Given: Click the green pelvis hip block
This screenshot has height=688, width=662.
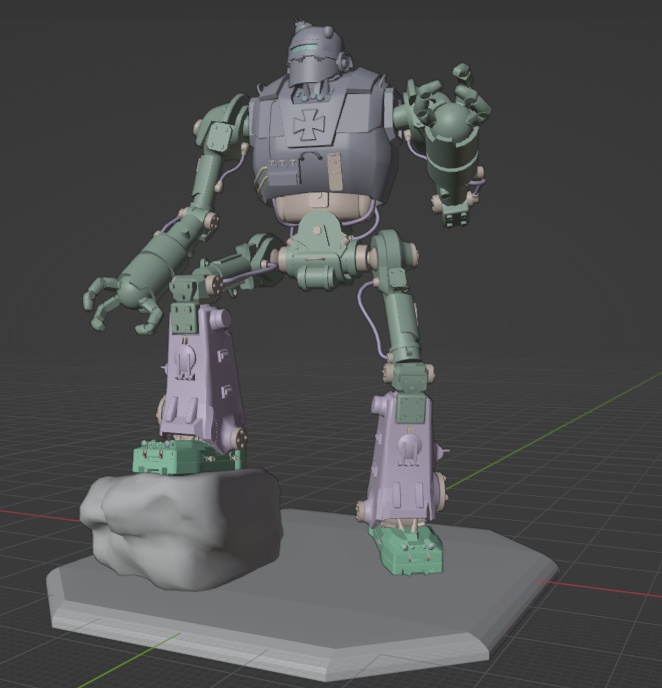Looking at the screenshot, I should 322,250.
